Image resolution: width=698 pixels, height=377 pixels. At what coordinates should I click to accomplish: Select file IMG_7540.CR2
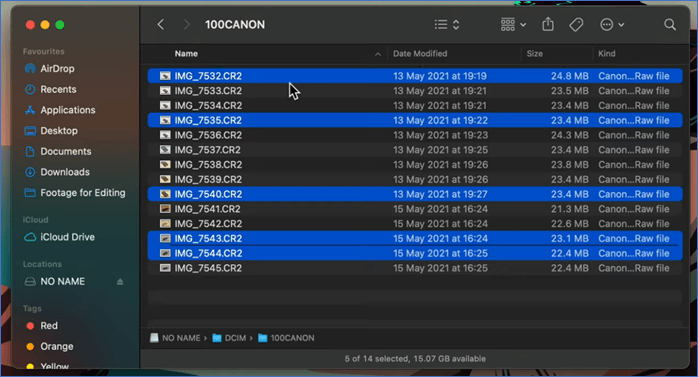coord(415,194)
